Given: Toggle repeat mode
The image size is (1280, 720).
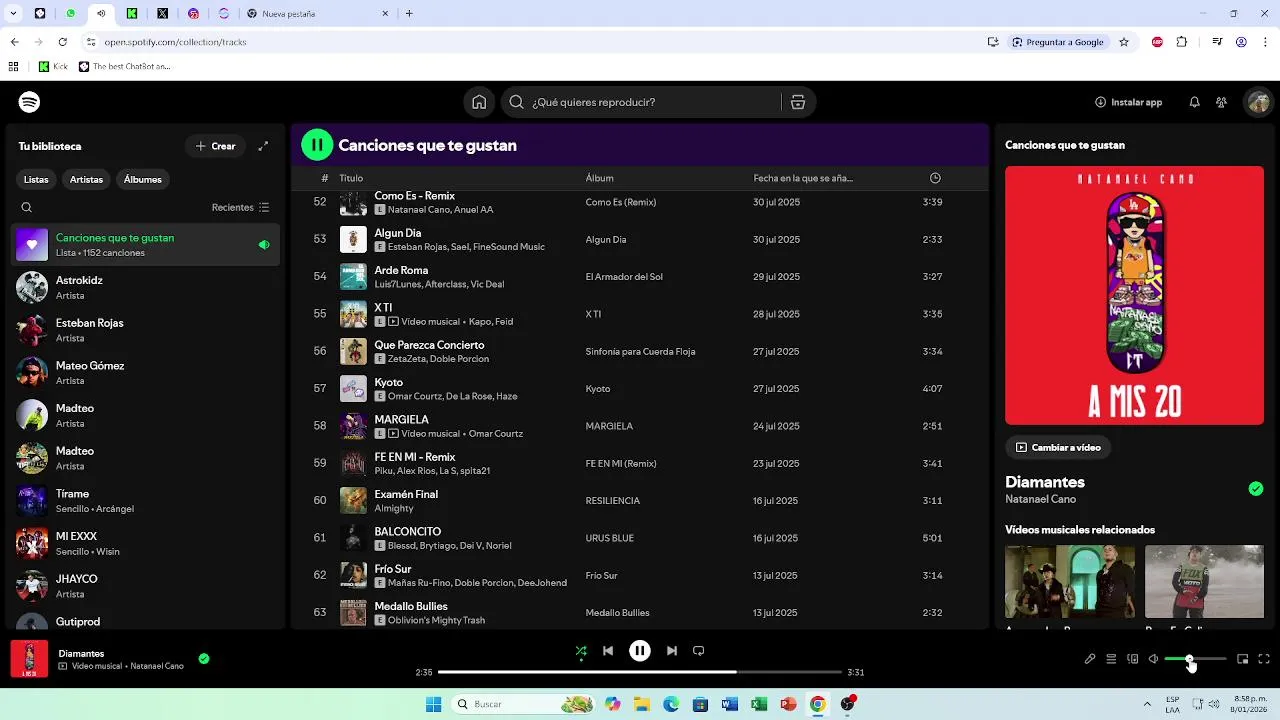Looking at the screenshot, I should point(699,651).
